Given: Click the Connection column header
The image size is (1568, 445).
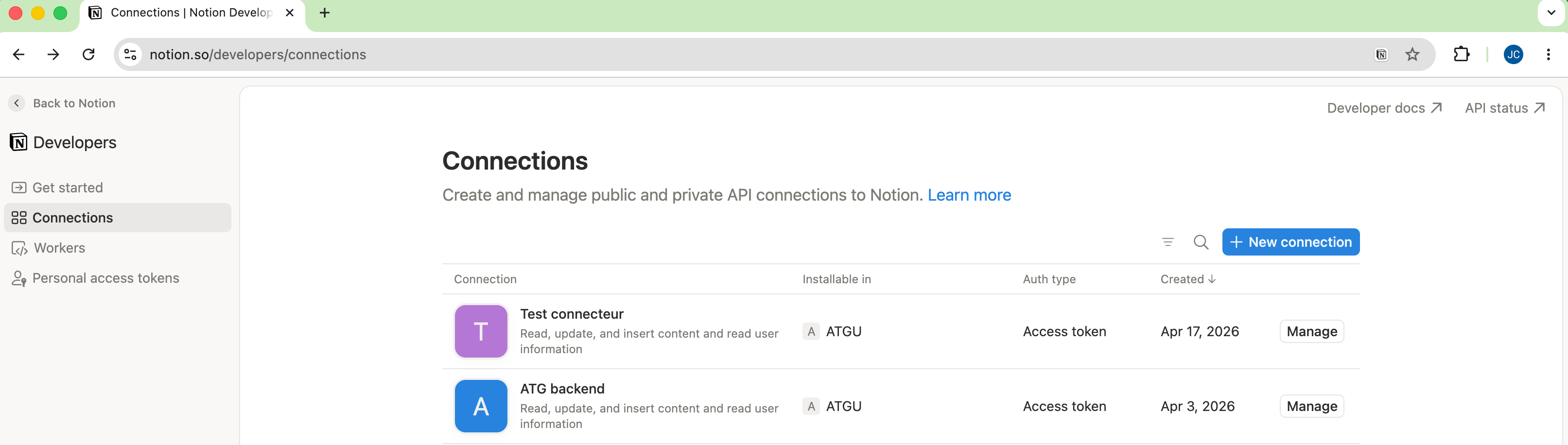Looking at the screenshot, I should pos(485,279).
